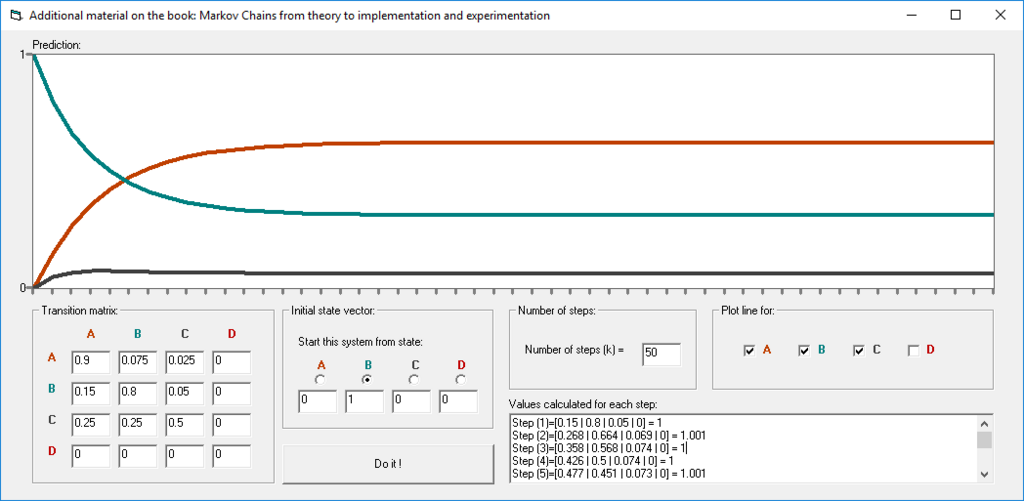The height and width of the screenshot is (501, 1024).
Task: Click initial state vector field under B
Action: pyautogui.click(x=364, y=402)
